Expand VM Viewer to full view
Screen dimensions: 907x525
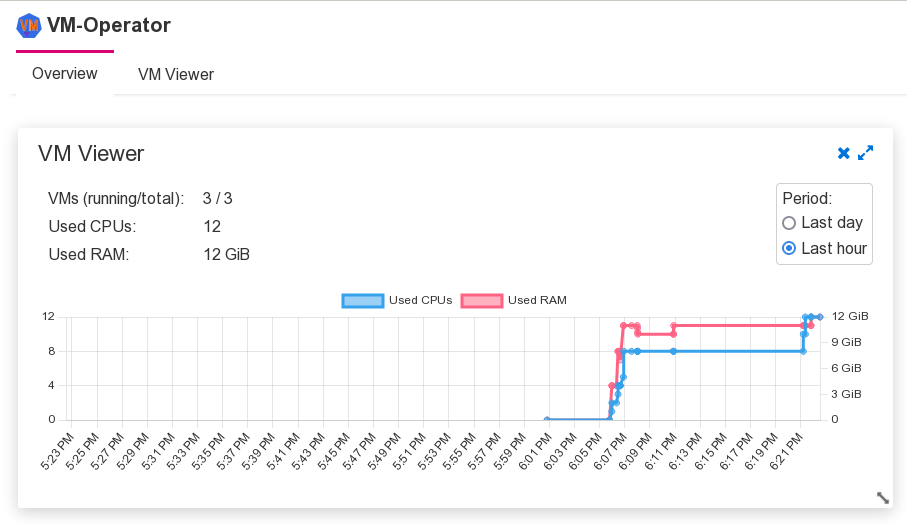[866, 153]
